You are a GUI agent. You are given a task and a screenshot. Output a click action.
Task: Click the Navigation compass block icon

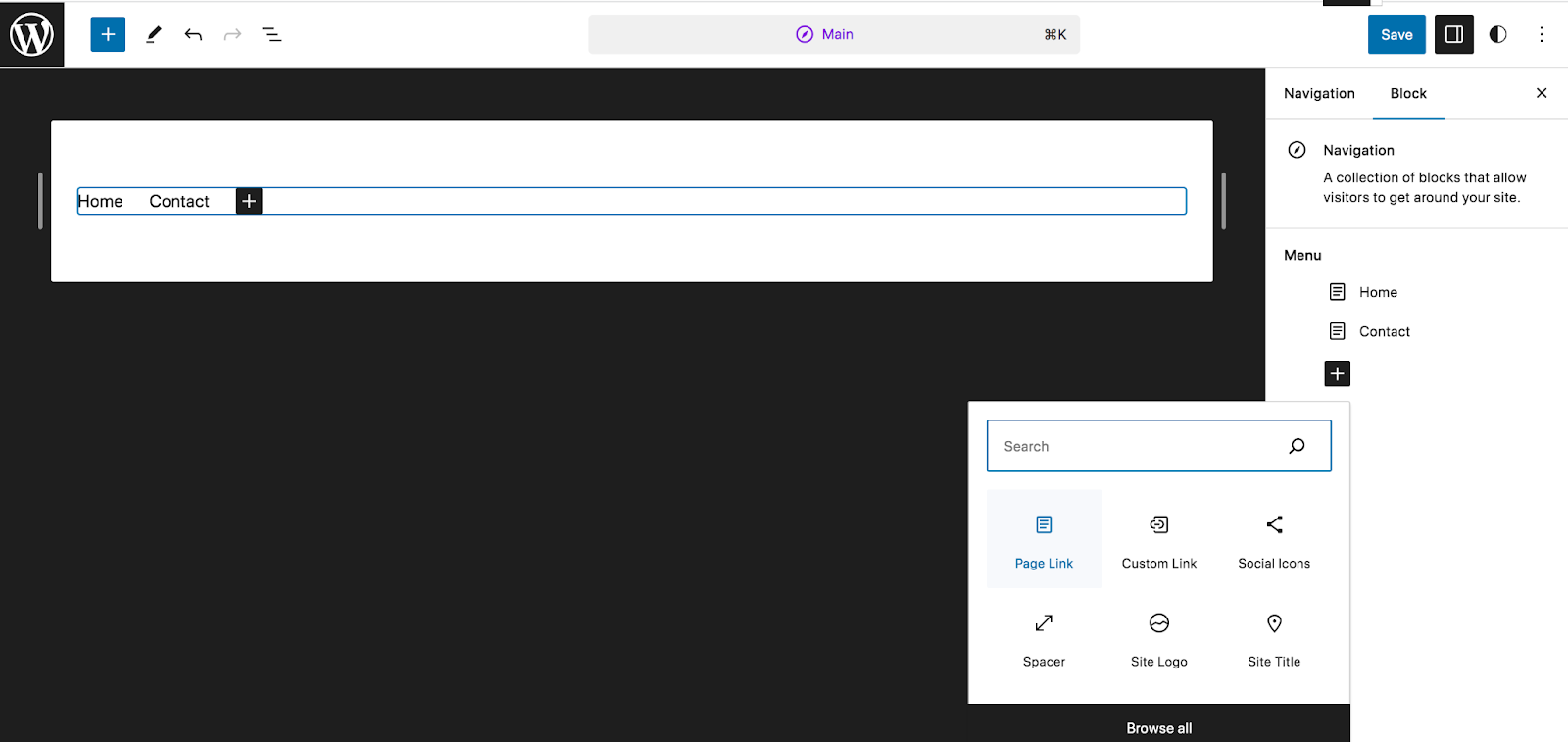tap(1297, 150)
